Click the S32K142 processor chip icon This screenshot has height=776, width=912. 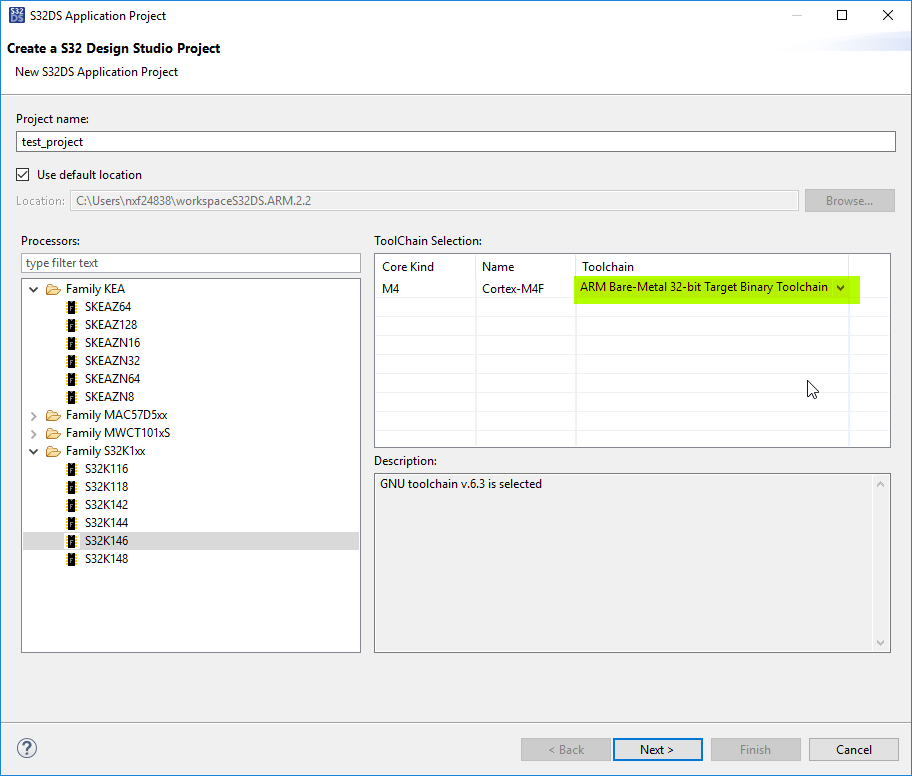point(72,506)
